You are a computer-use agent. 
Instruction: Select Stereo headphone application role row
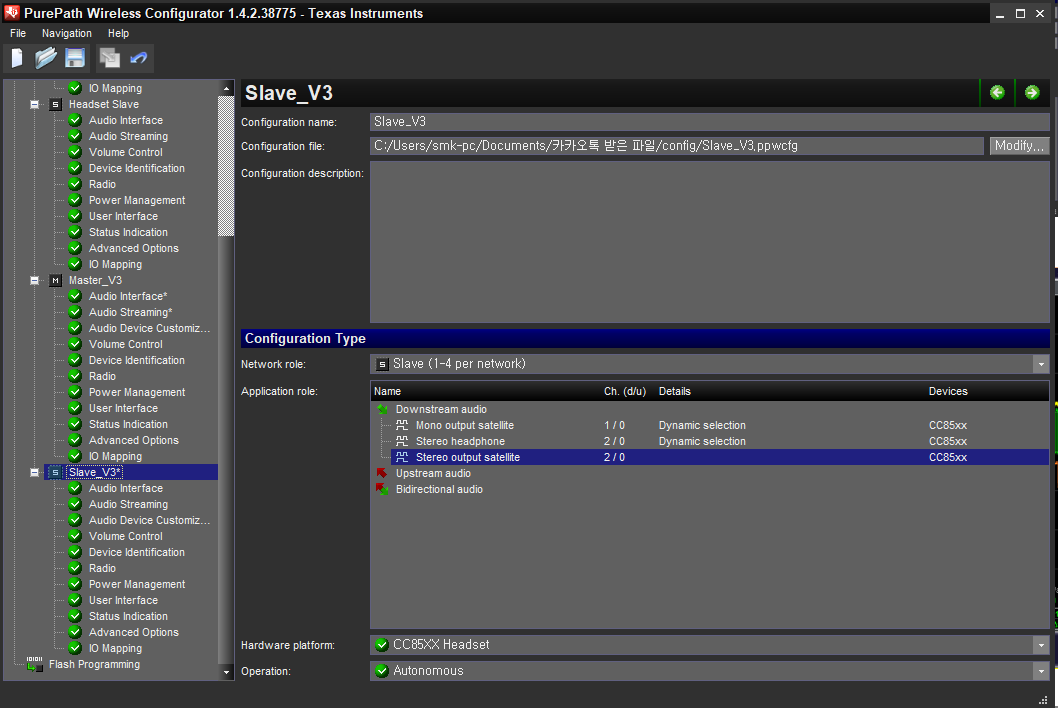[x=719, y=441]
